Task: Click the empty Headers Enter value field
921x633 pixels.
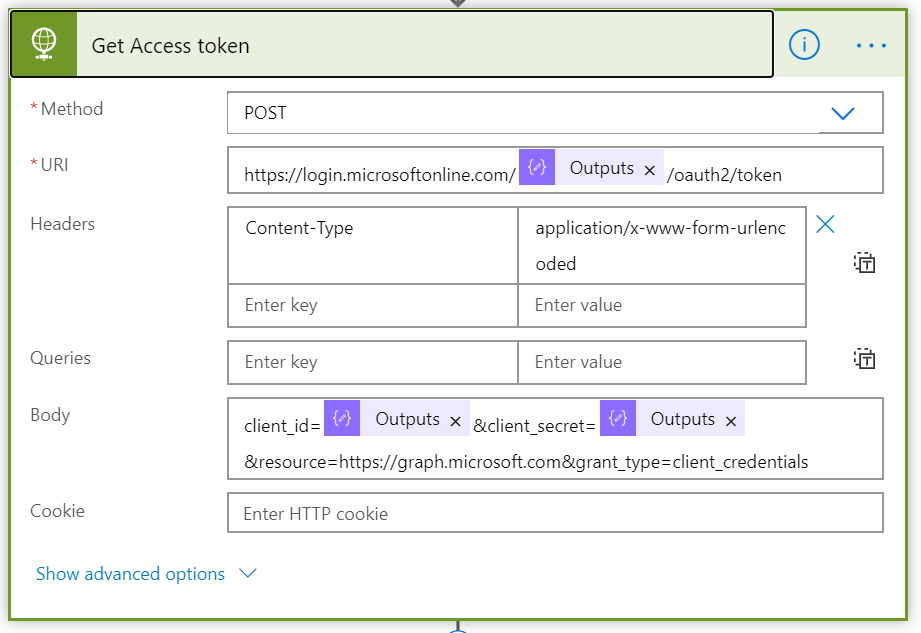Action: (x=662, y=305)
